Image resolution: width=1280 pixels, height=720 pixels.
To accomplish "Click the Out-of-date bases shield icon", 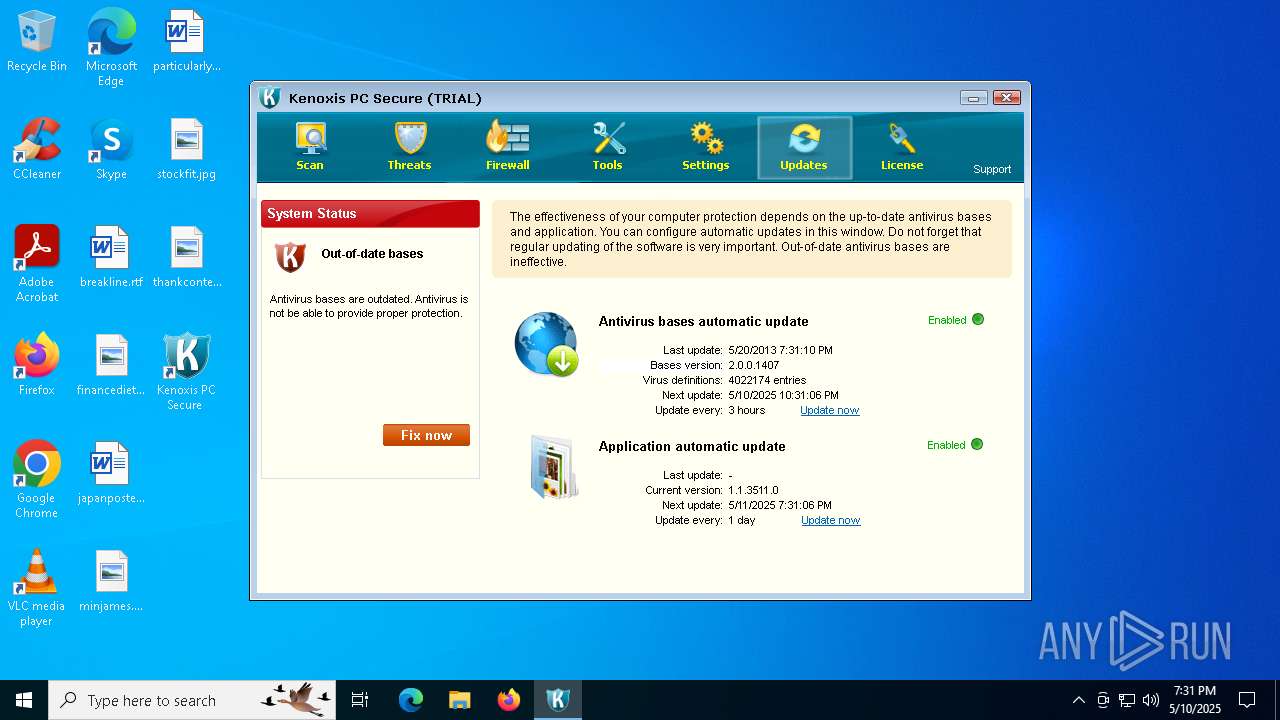I will coord(290,257).
